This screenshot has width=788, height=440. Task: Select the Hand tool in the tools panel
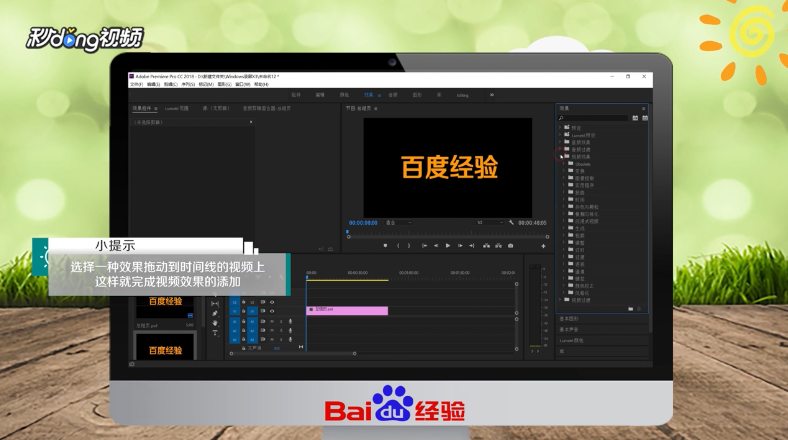tap(215, 322)
